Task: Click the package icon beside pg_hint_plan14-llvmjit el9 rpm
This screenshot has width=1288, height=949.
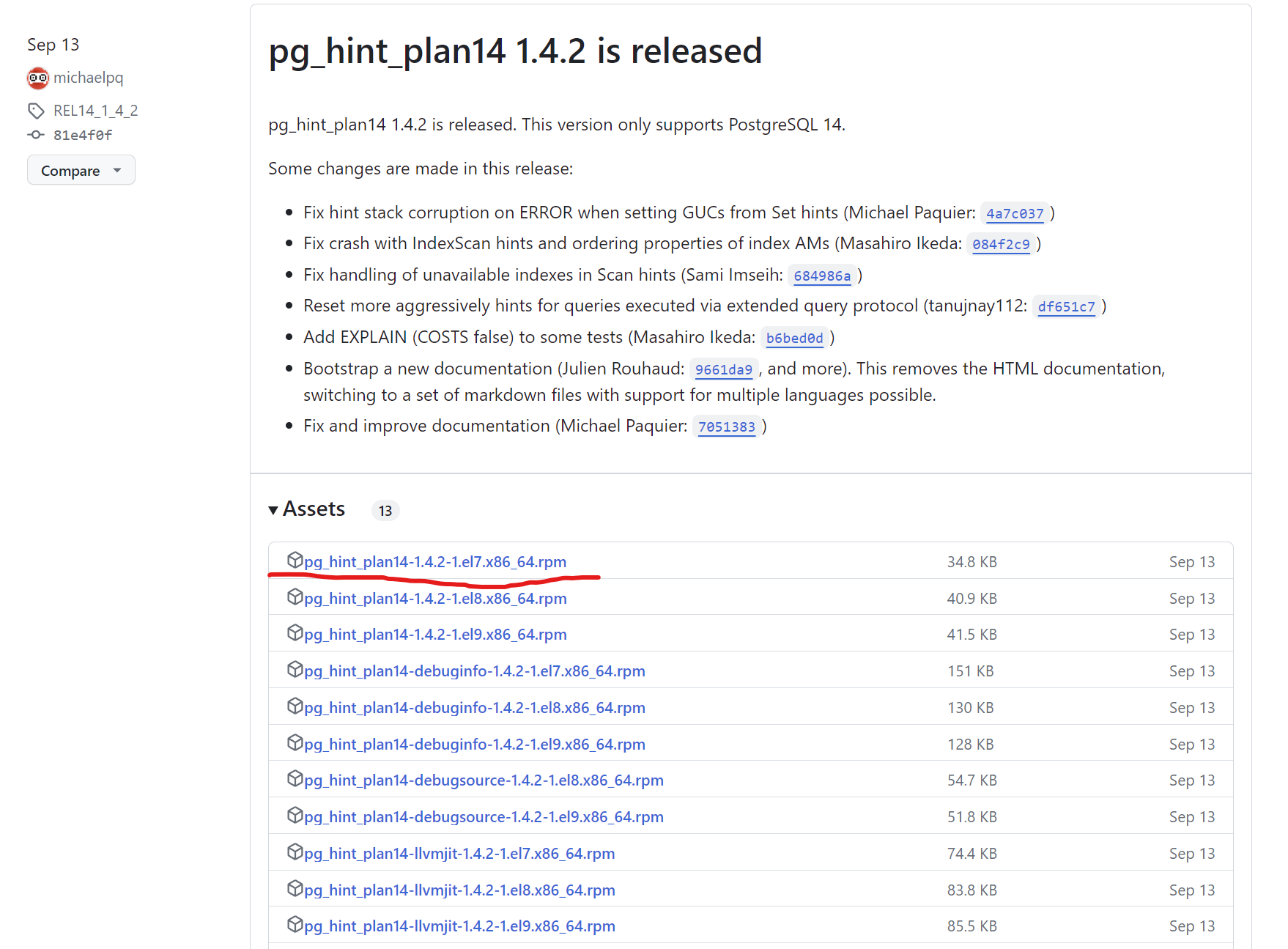Action: point(296,926)
